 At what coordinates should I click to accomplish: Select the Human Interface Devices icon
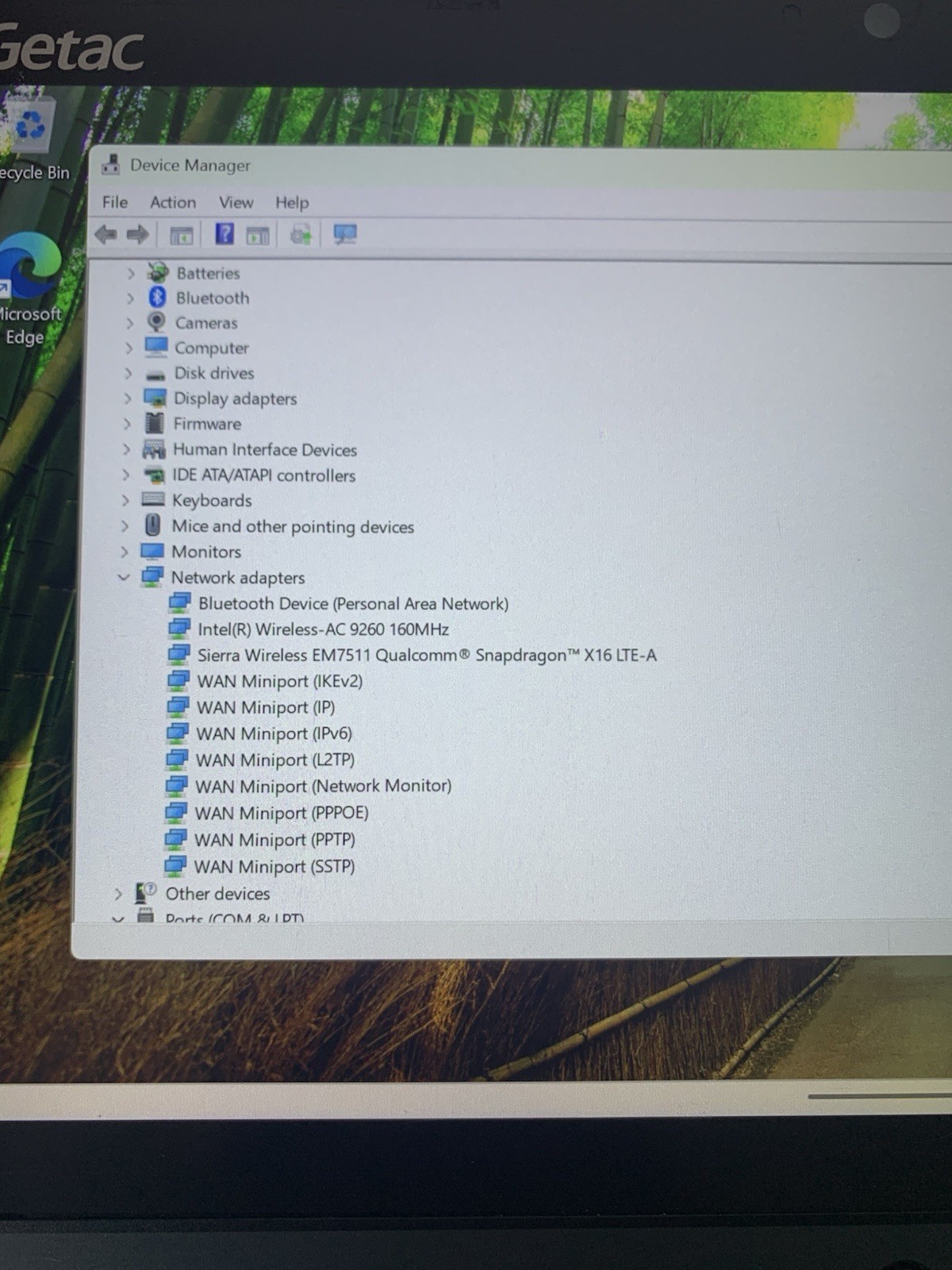click(154, 449)
